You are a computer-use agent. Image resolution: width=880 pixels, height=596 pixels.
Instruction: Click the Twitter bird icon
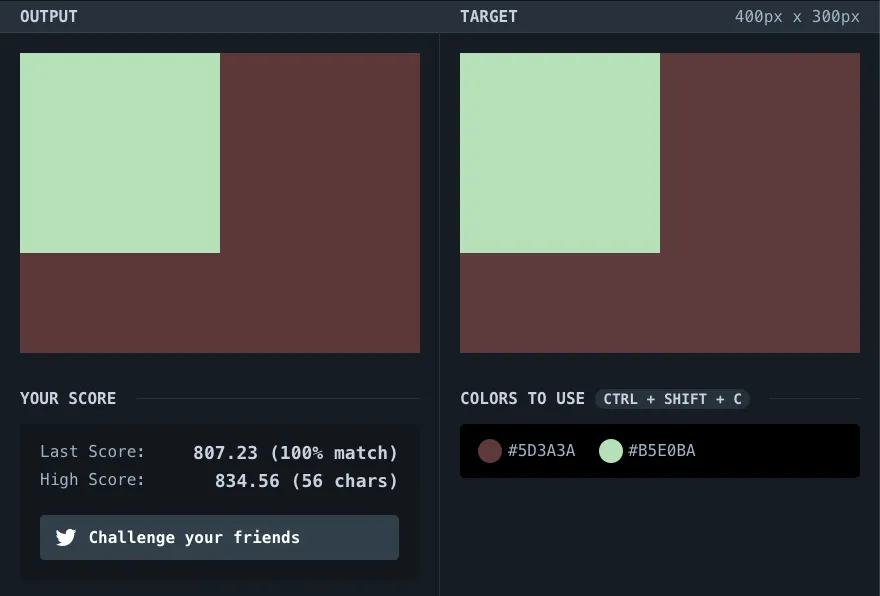tap(66, 538)
